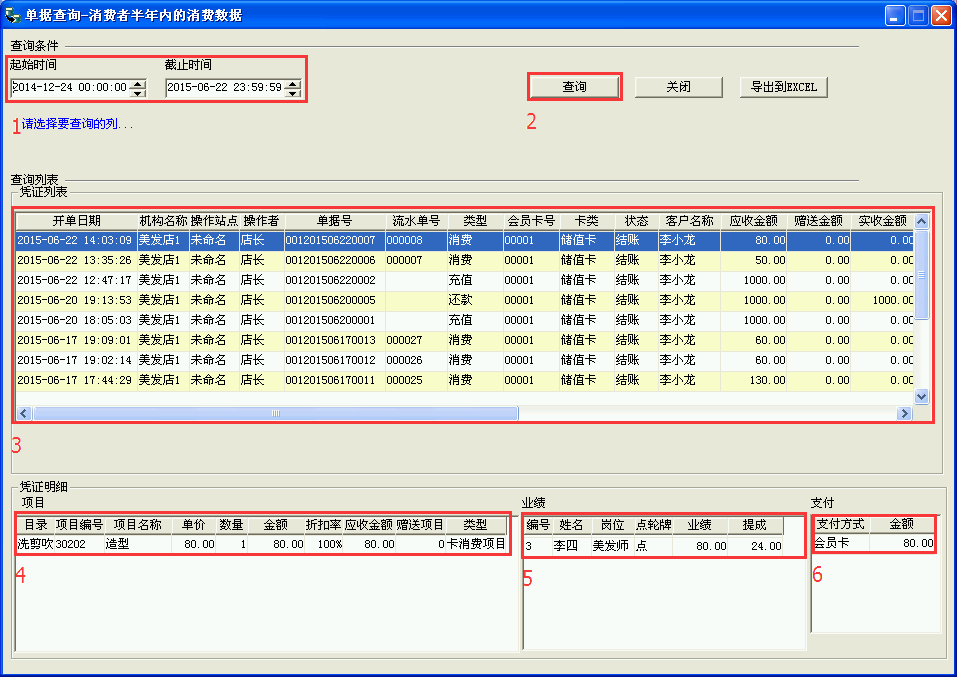Minimize the 单据查询 window
The height and width of the screenshot is (677, 957).
coord(895,15)
